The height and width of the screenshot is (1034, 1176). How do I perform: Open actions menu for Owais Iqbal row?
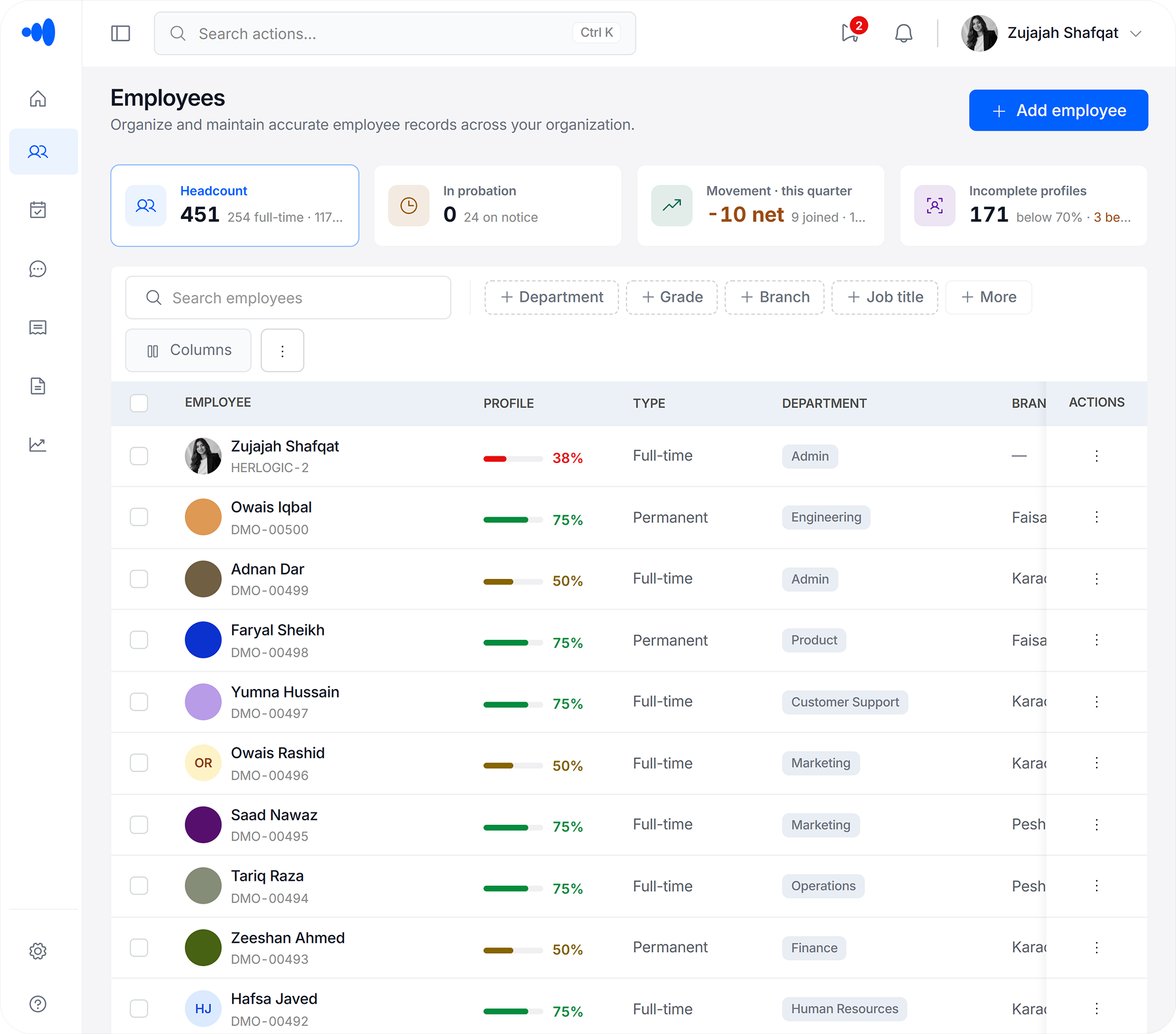(x=1097, y=517)
